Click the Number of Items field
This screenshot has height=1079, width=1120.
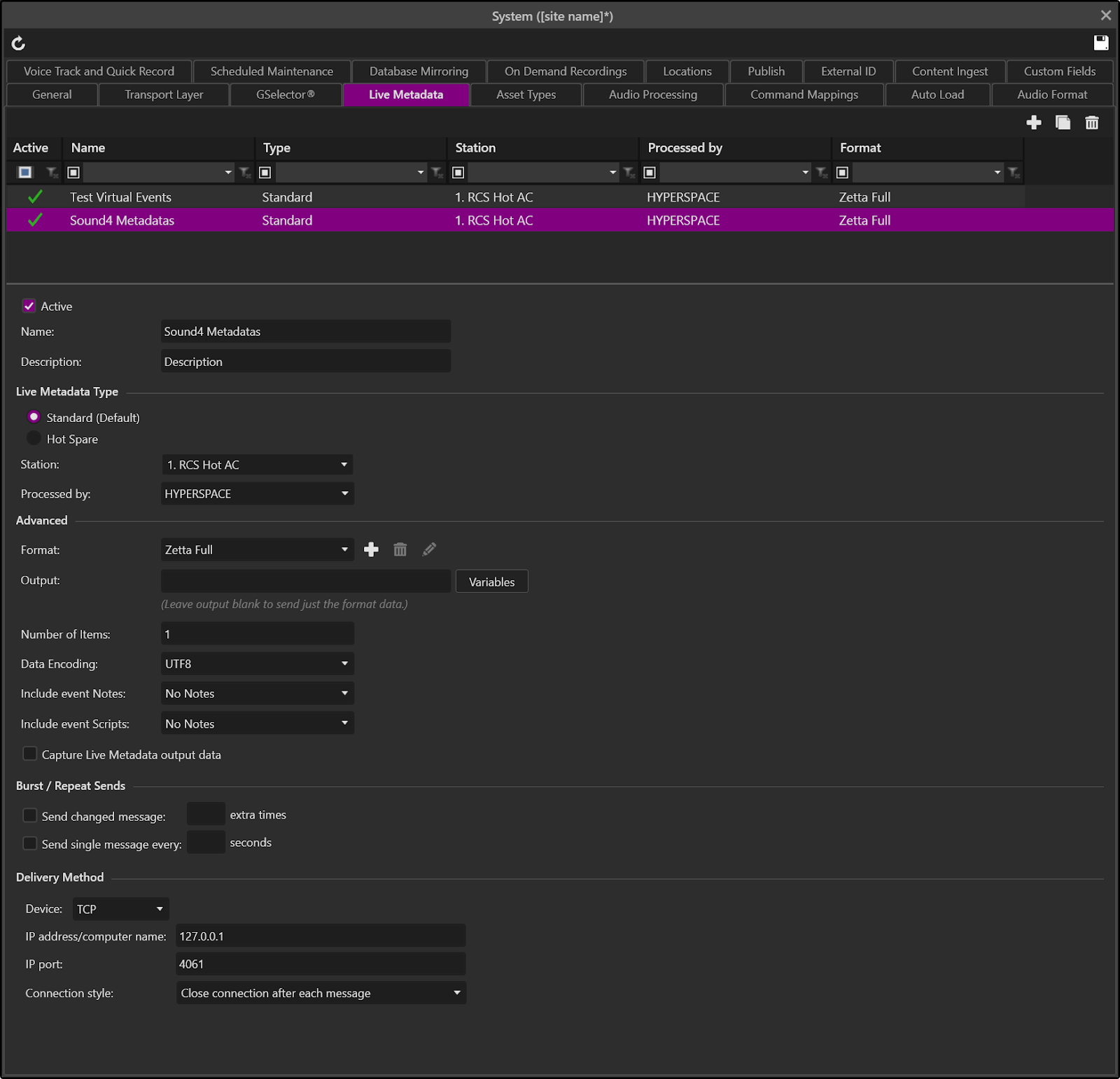tap(257, 634)
